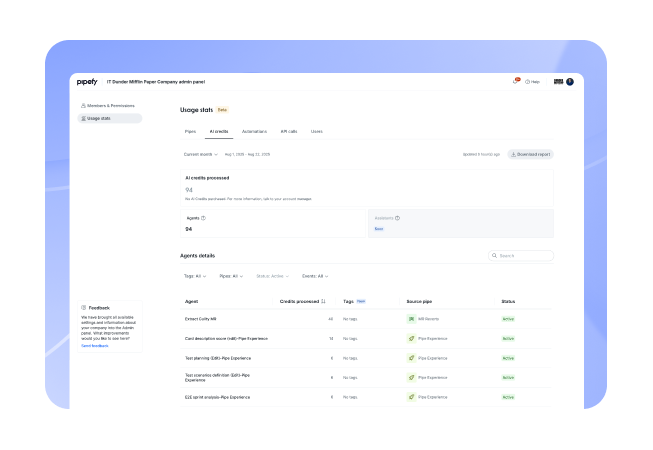Screen dimensions: 653x450
Task: Click the Agent column header
Action: 192,301
